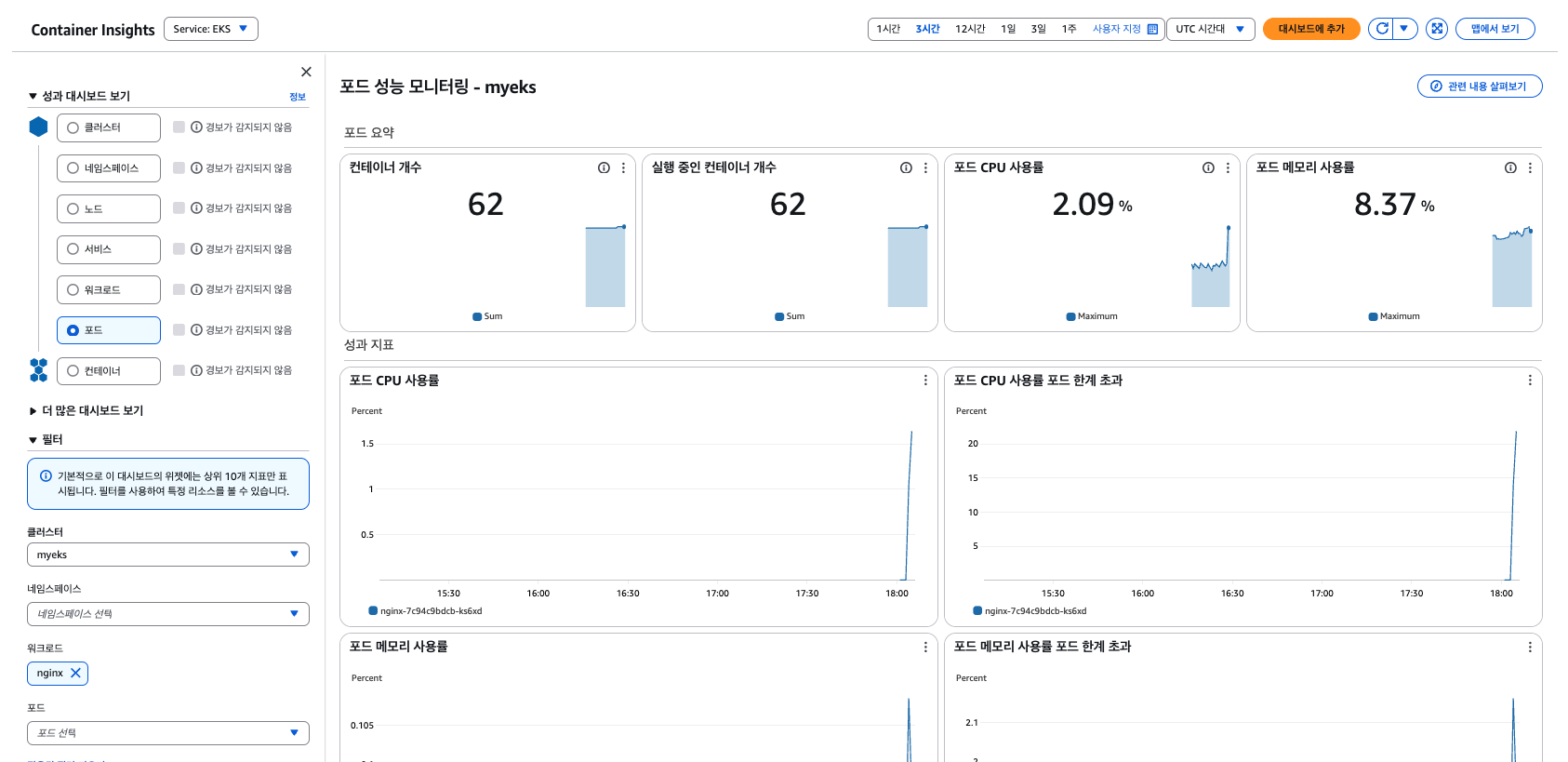Close the left filter side panel
Image resolution: width=1568 pixels, height=762 pixels.
306,72
